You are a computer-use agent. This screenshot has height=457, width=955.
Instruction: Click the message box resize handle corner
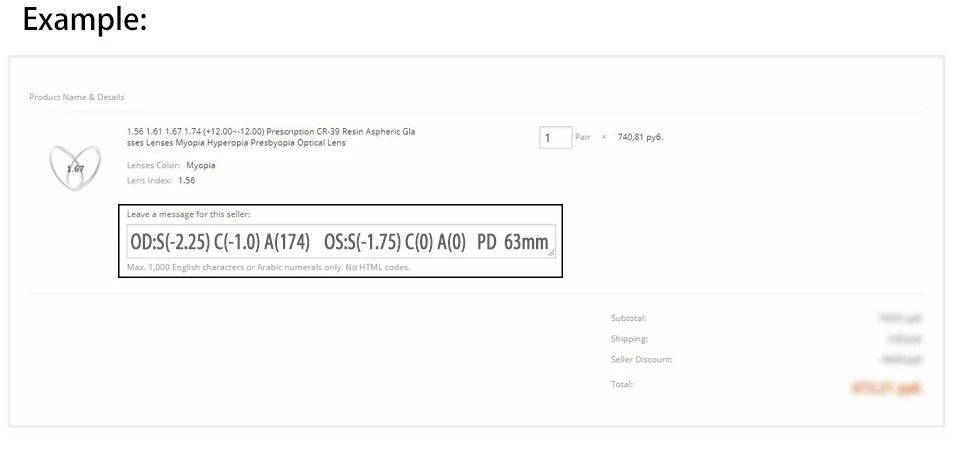(551, 254)
